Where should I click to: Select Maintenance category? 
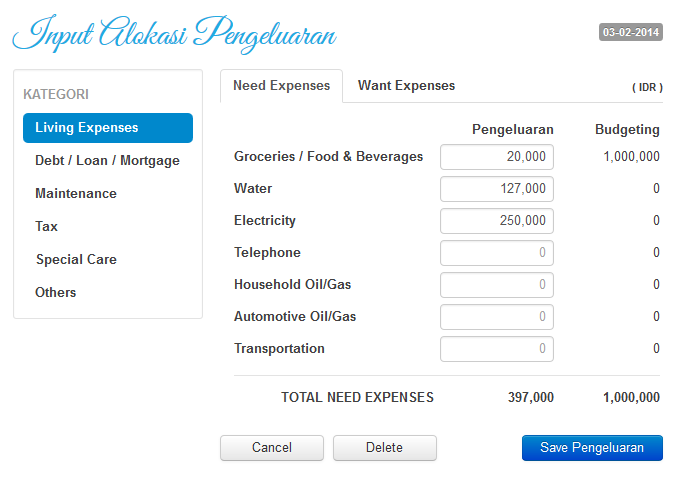(x=76, y=194)
